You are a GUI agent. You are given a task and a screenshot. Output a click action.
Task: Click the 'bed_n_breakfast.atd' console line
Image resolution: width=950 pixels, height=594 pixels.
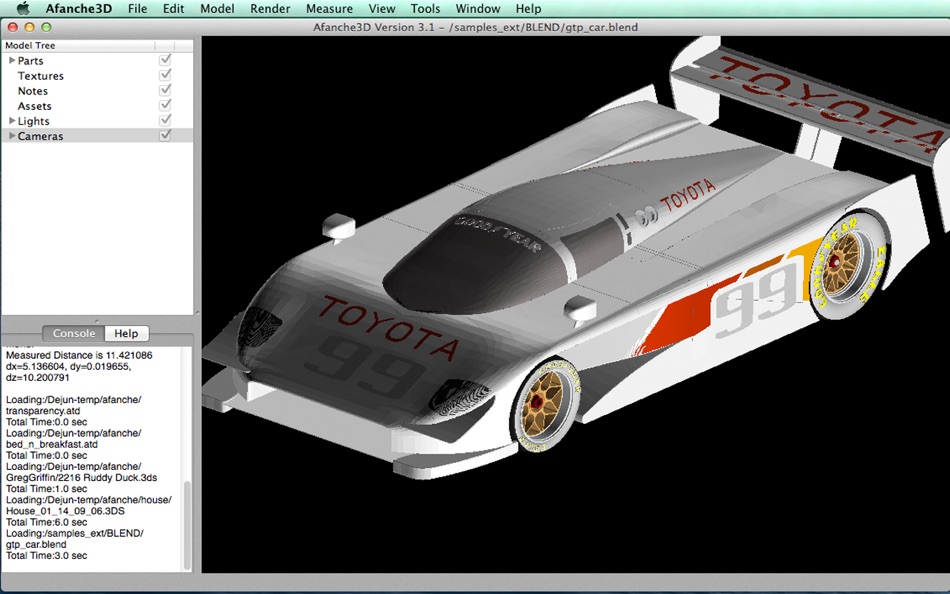tap(51, 444)
